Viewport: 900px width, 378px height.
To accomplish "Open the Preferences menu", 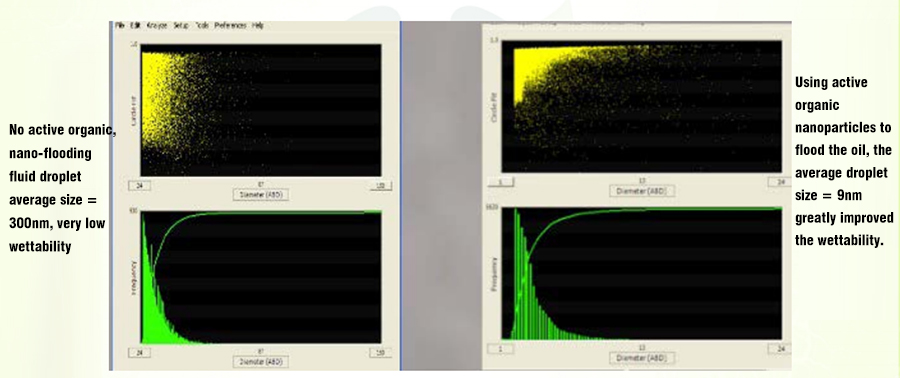I will (231, 26).
